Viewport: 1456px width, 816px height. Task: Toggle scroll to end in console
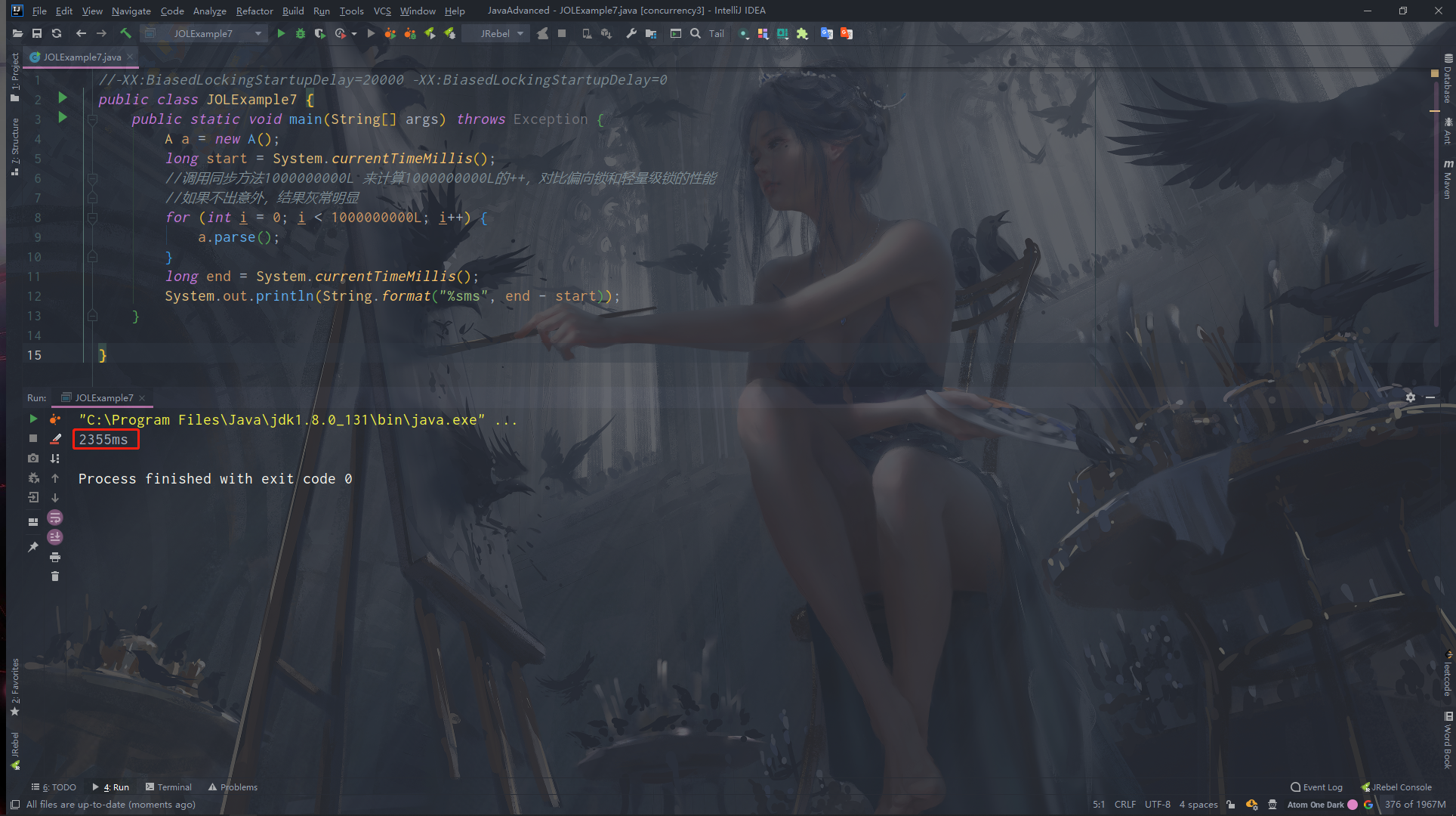coord(54,537)
